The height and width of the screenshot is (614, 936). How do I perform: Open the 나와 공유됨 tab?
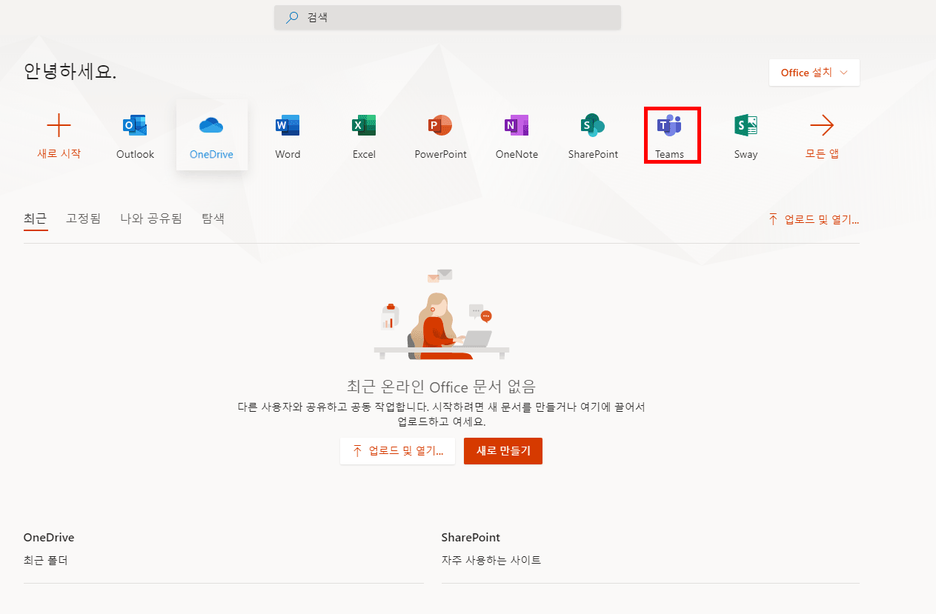[151, 218]
